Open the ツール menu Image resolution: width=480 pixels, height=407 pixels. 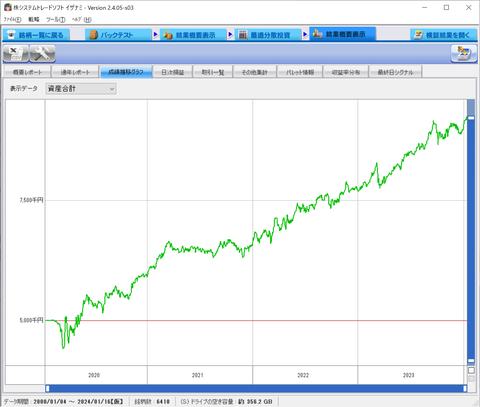[x=56, y=20]
